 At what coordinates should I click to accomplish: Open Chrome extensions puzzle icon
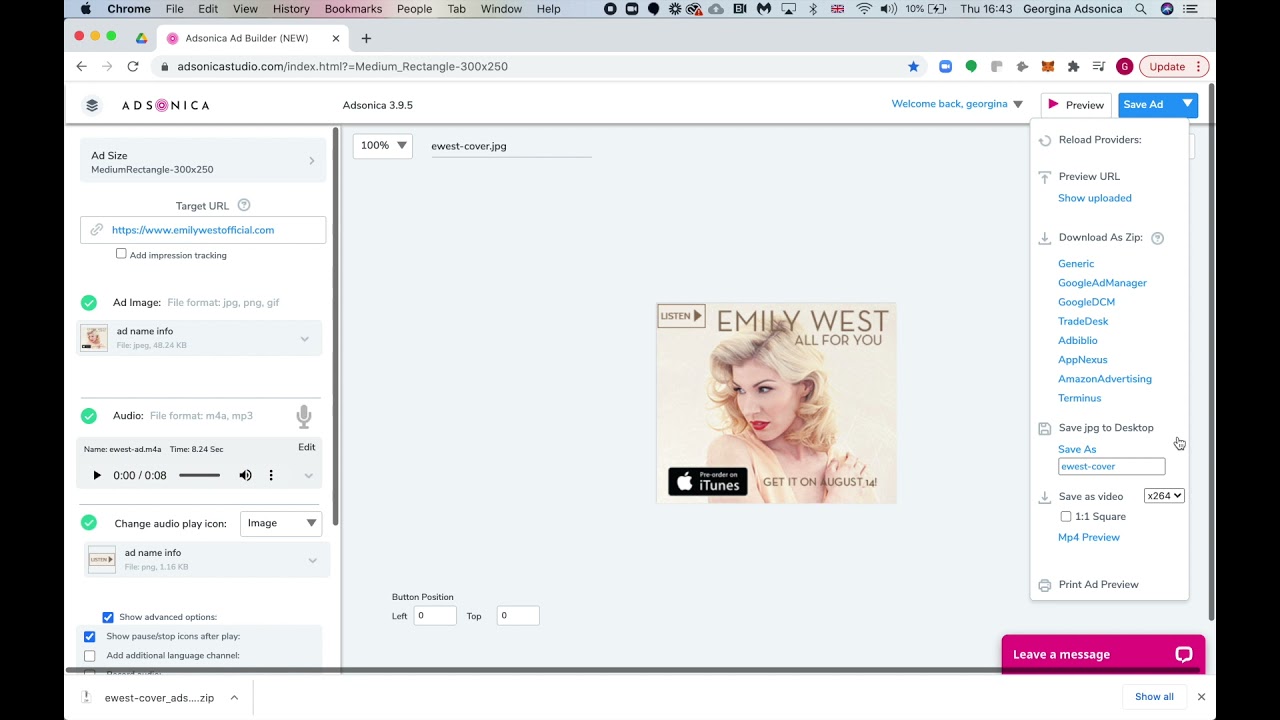tap(1073, 66)
